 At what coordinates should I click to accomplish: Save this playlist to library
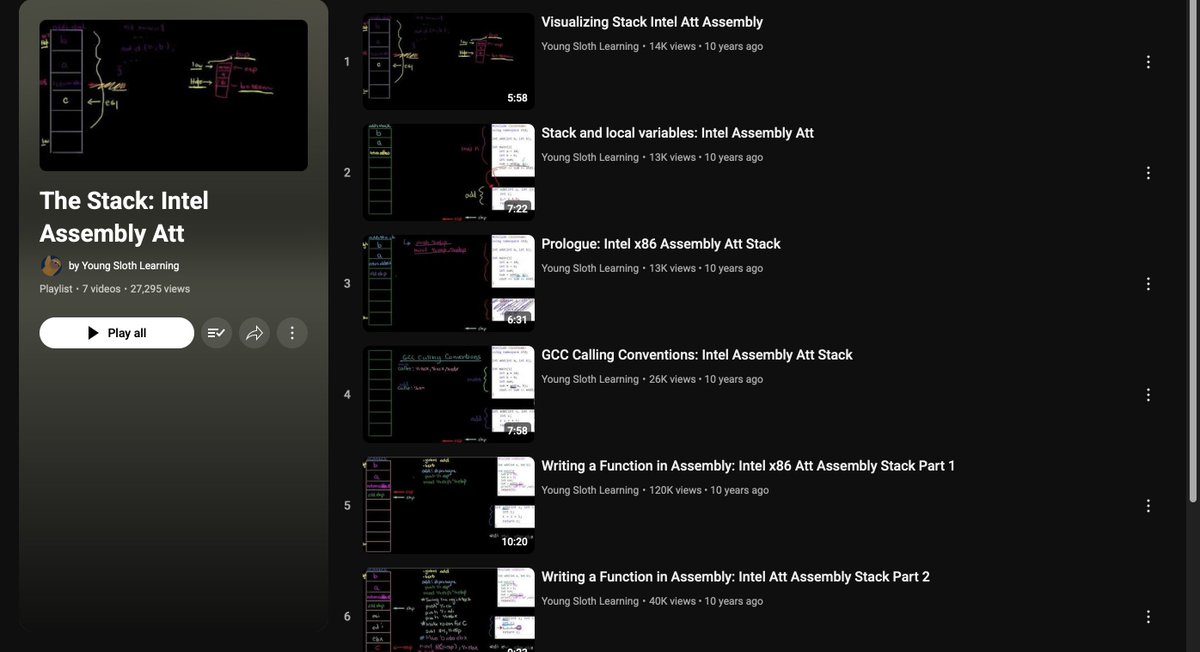pyautogui.click(x=216, y=332)
